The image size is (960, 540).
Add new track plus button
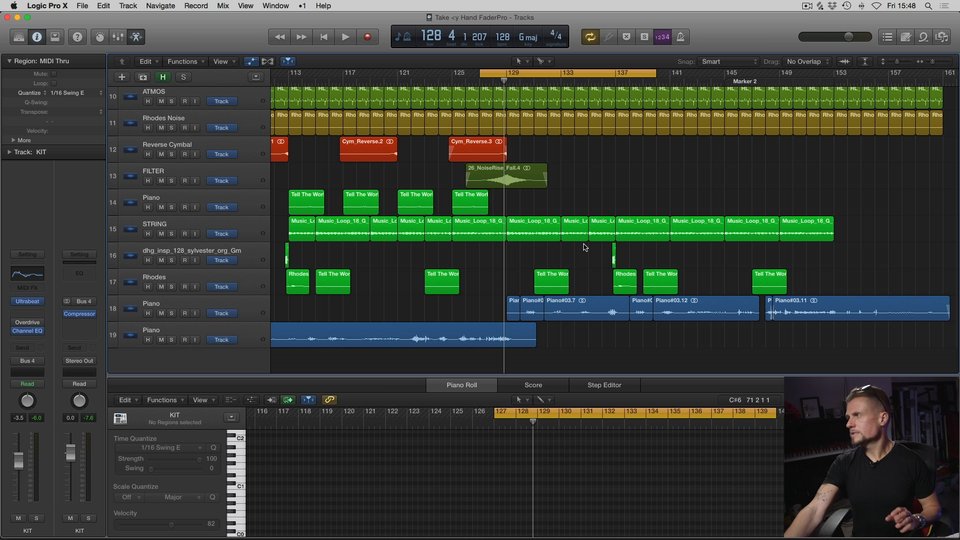122,77
